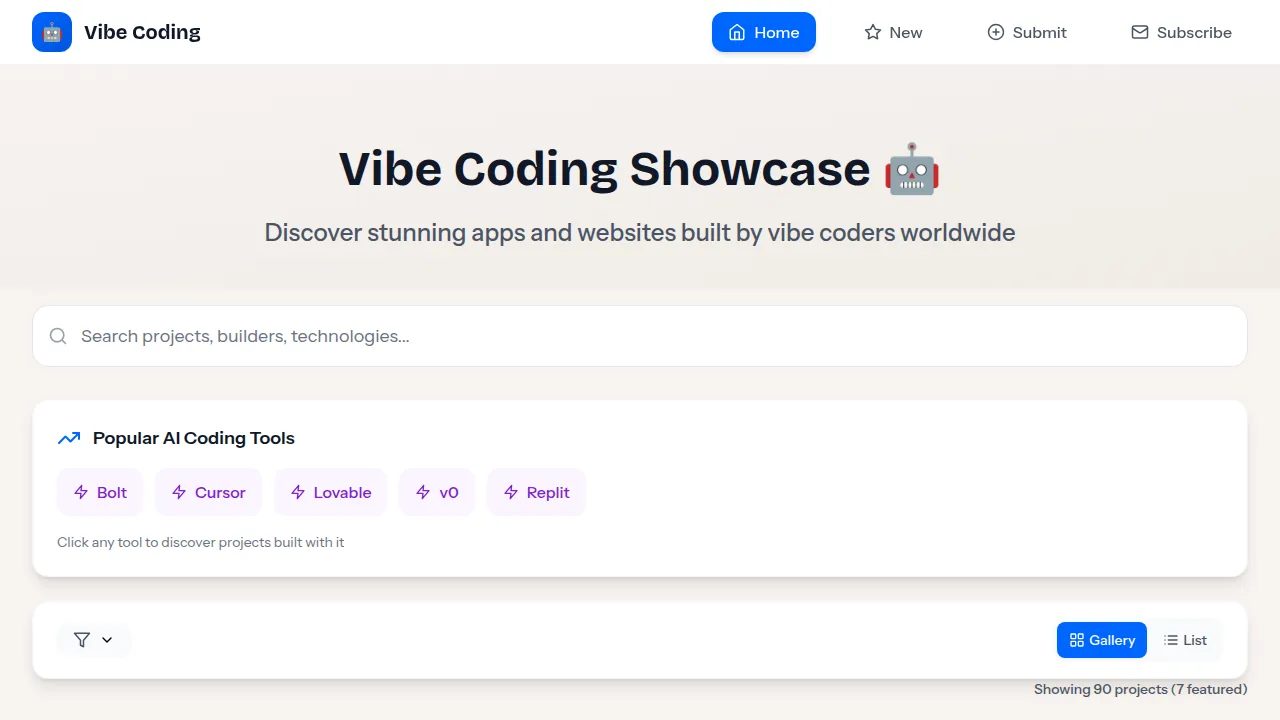Open the Subscribe page

1181,32
